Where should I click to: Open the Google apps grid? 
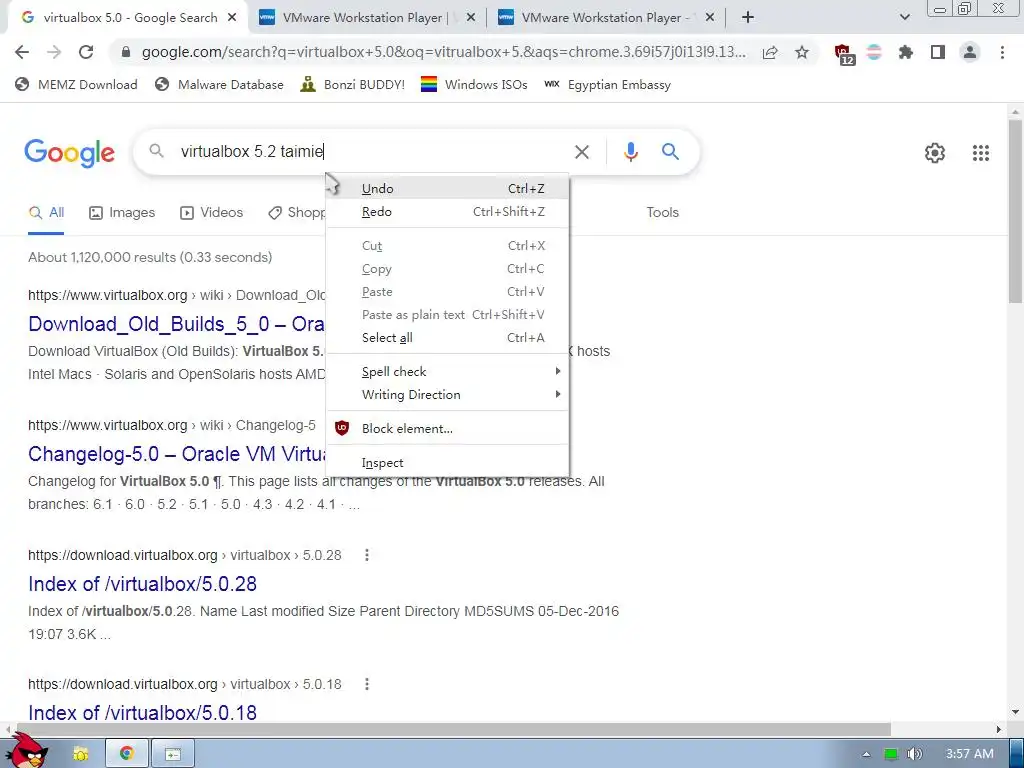click(x=980, y=153)
